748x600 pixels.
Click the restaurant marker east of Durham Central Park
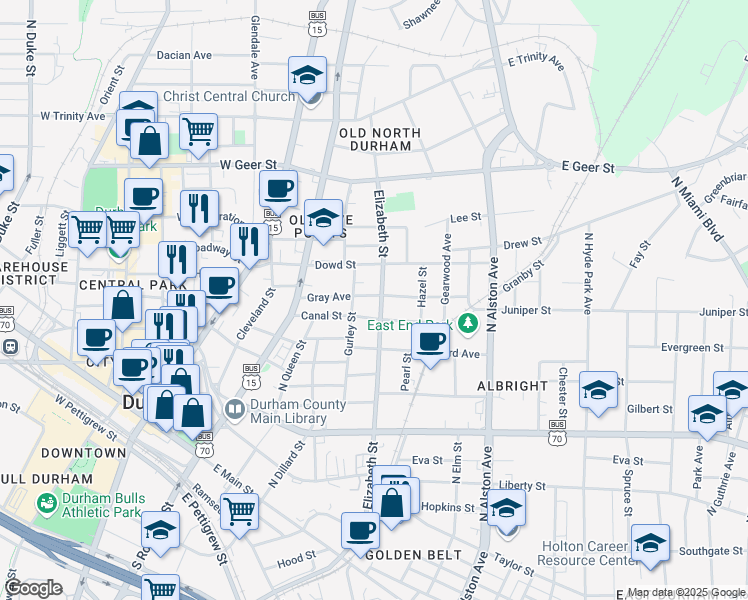(199, 209)
